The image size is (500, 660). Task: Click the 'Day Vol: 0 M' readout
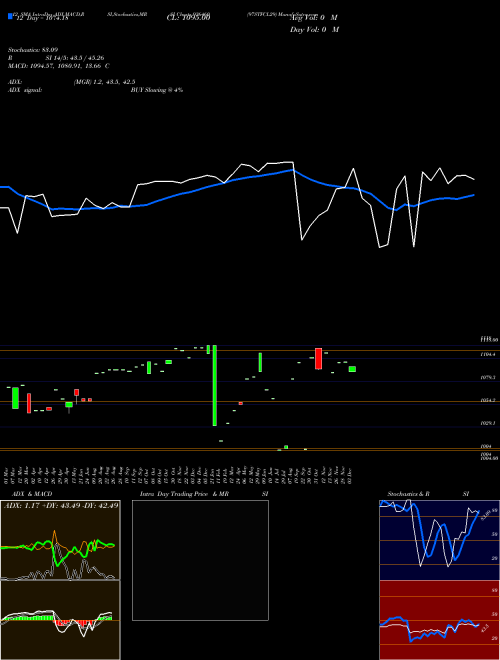314,30
